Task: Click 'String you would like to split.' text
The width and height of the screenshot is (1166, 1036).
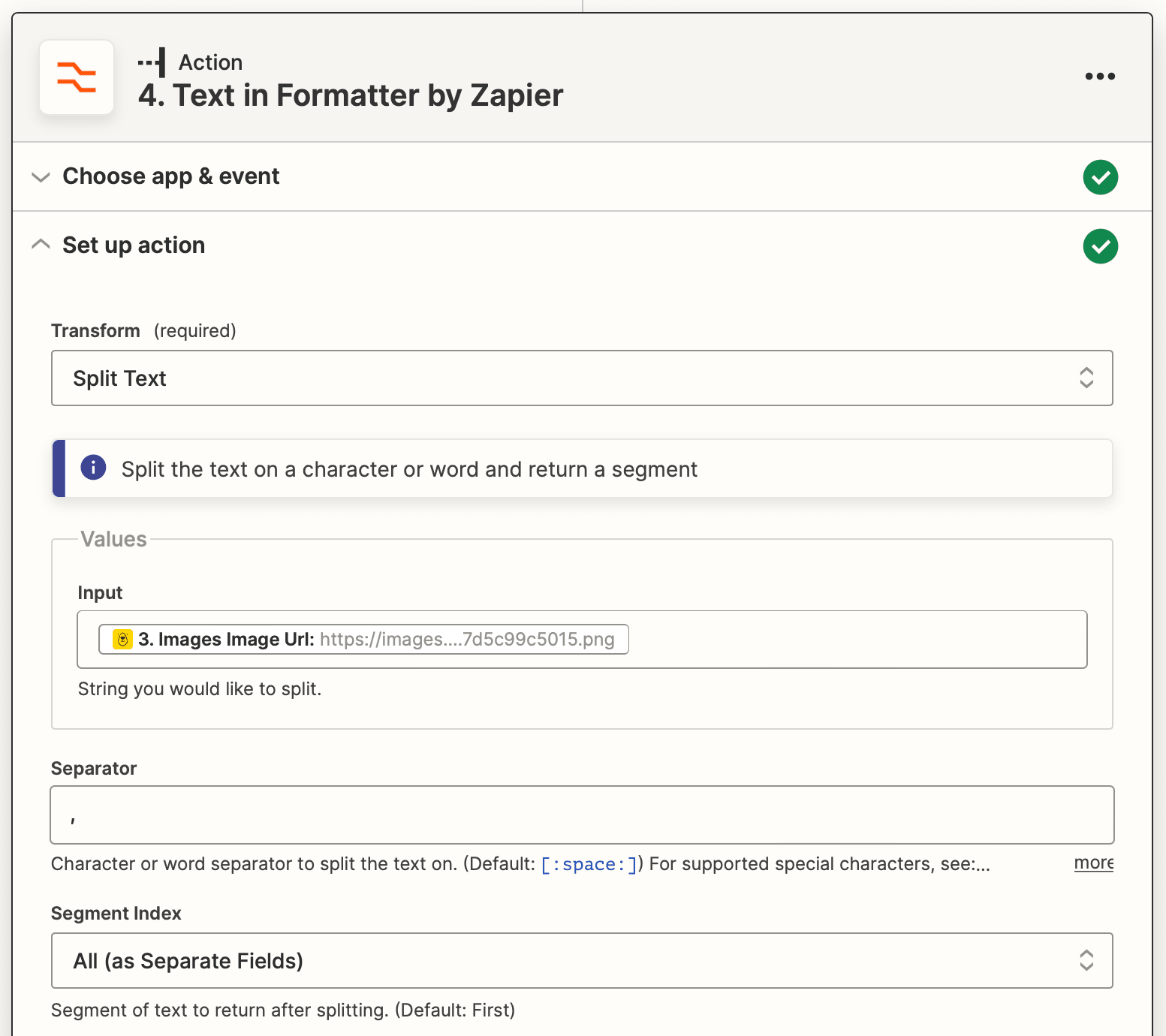Action: (x=200, y=689)
